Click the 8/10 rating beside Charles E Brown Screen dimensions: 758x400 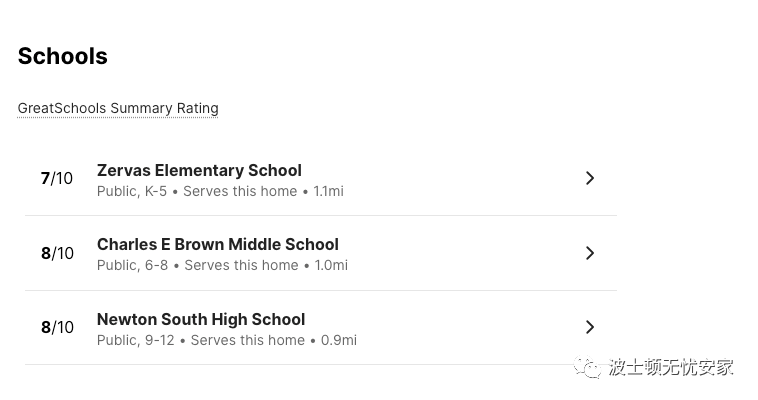click(x=57, y=253)
